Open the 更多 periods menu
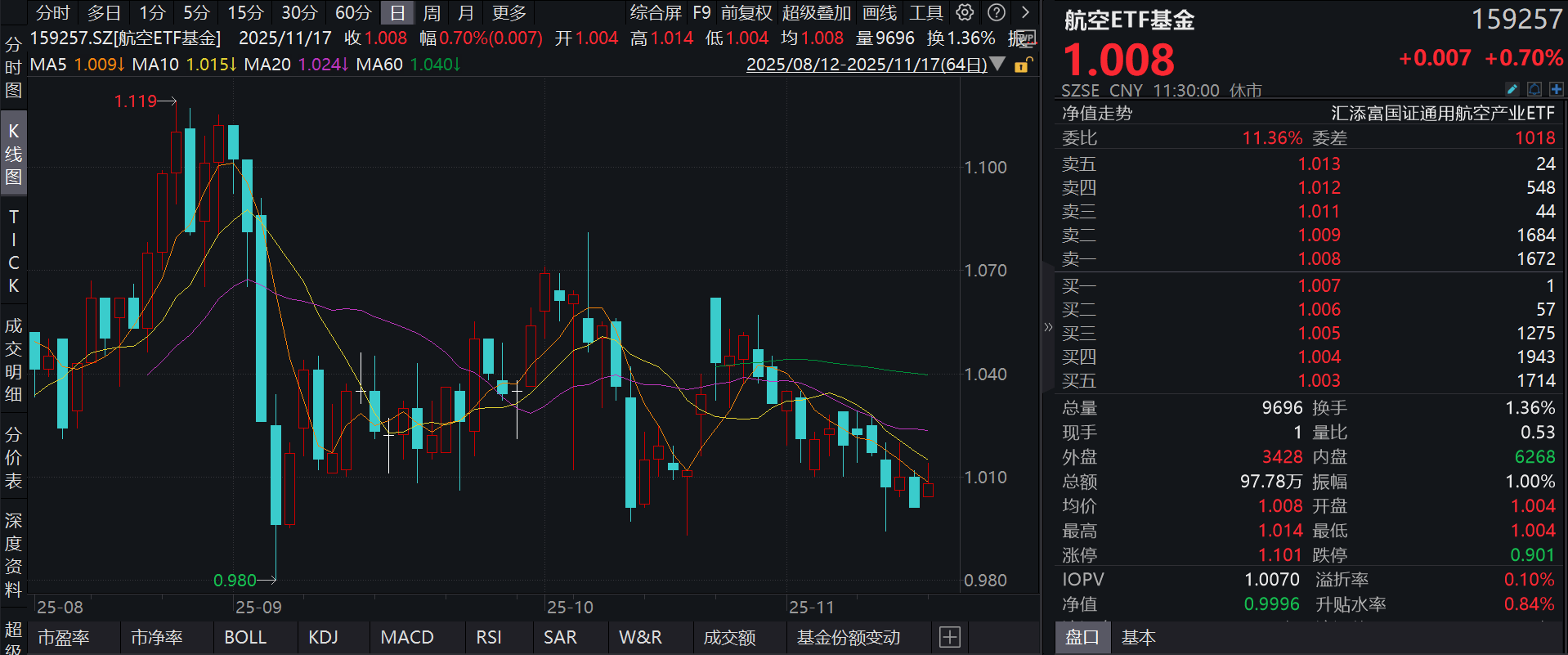Viewport: 1568px width, 655px height. click(509, 13)
